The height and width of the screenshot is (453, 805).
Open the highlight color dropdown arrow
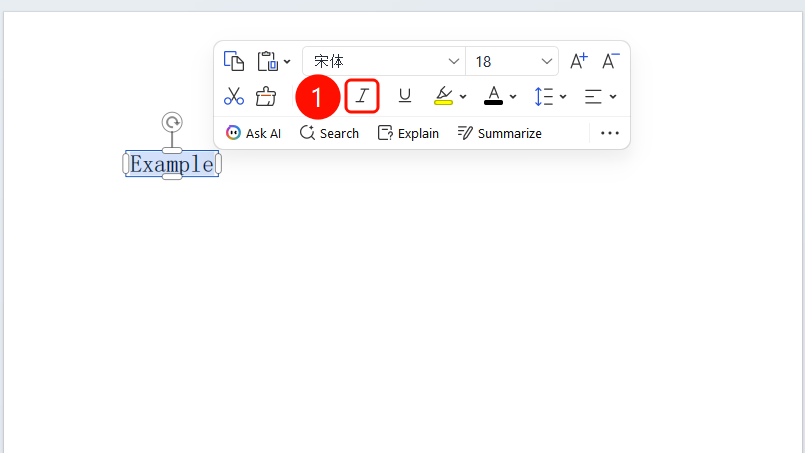pos(463,97)
